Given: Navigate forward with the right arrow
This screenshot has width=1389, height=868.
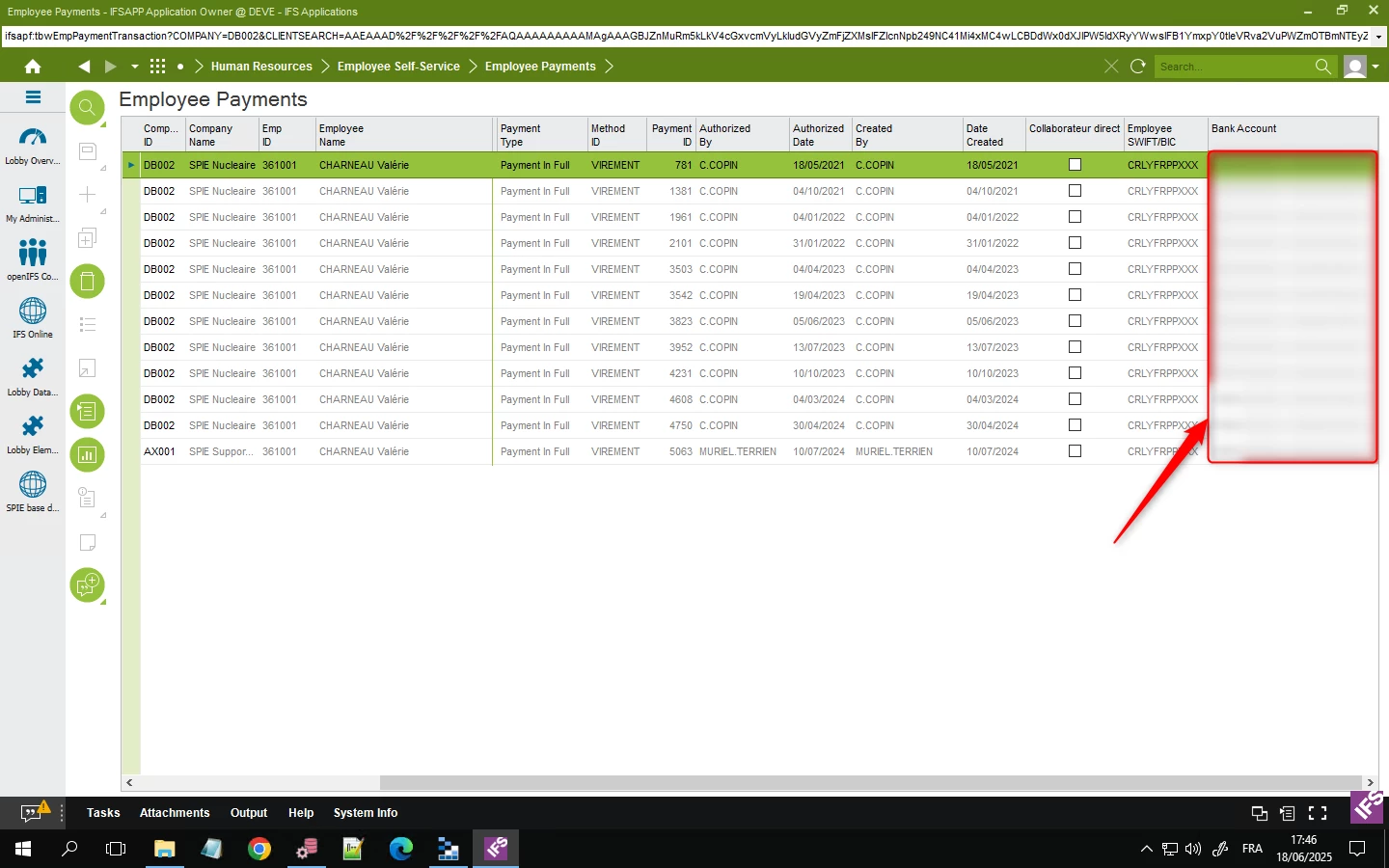Looking at the screenshot, I should [110, 67].
